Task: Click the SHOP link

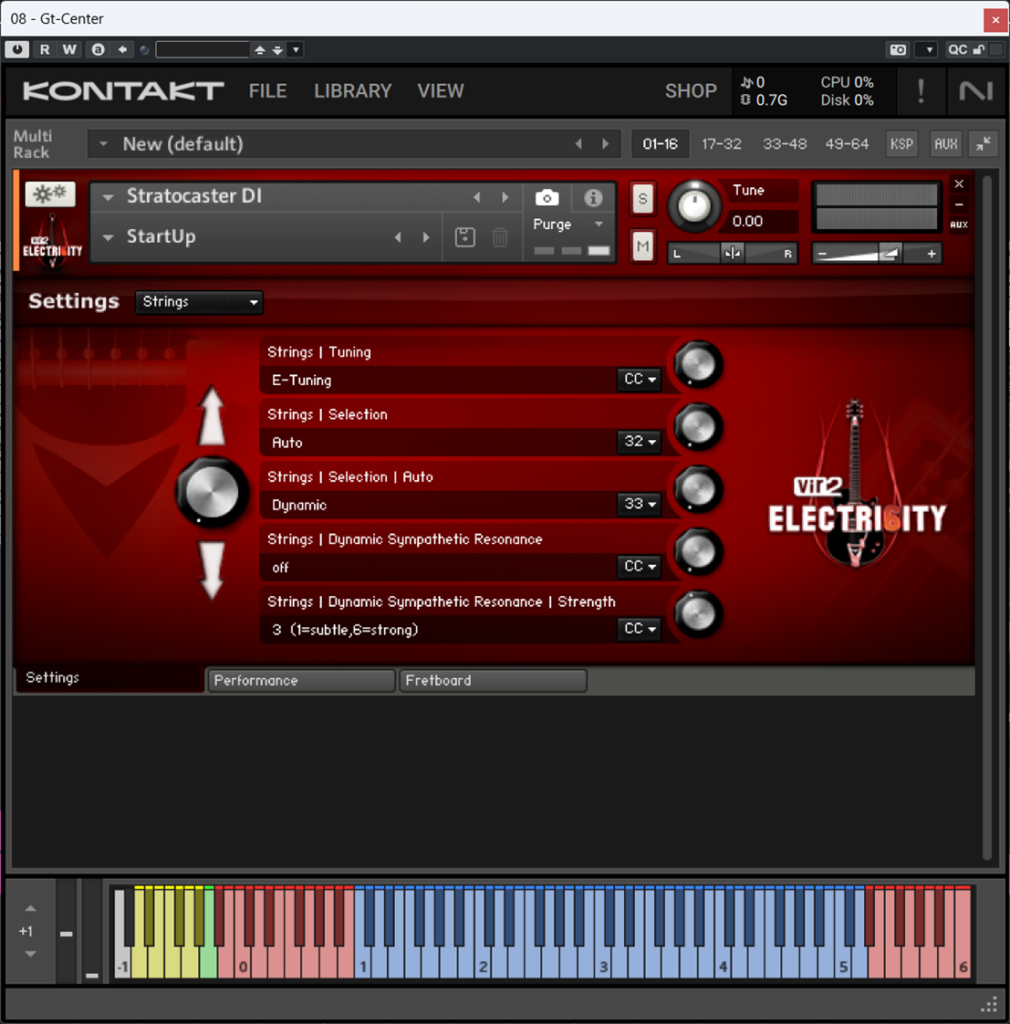Action: coord(690,91)
